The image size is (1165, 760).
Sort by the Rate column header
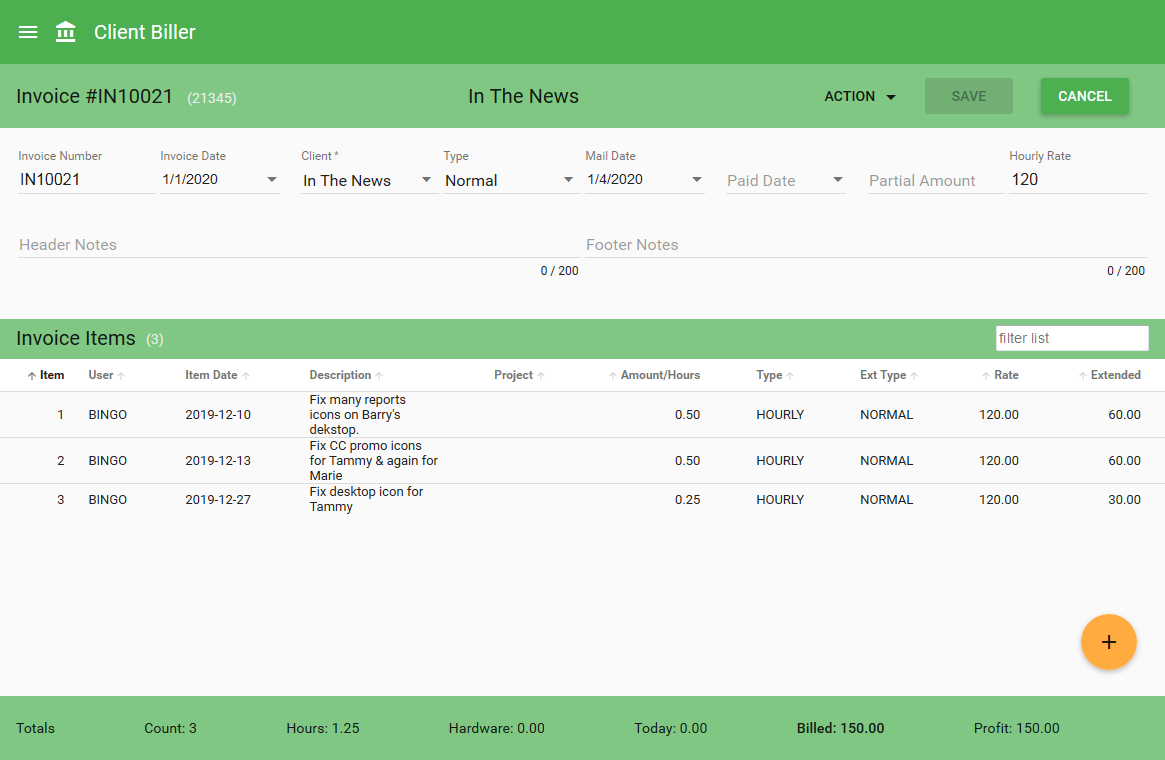click(999, 375)
